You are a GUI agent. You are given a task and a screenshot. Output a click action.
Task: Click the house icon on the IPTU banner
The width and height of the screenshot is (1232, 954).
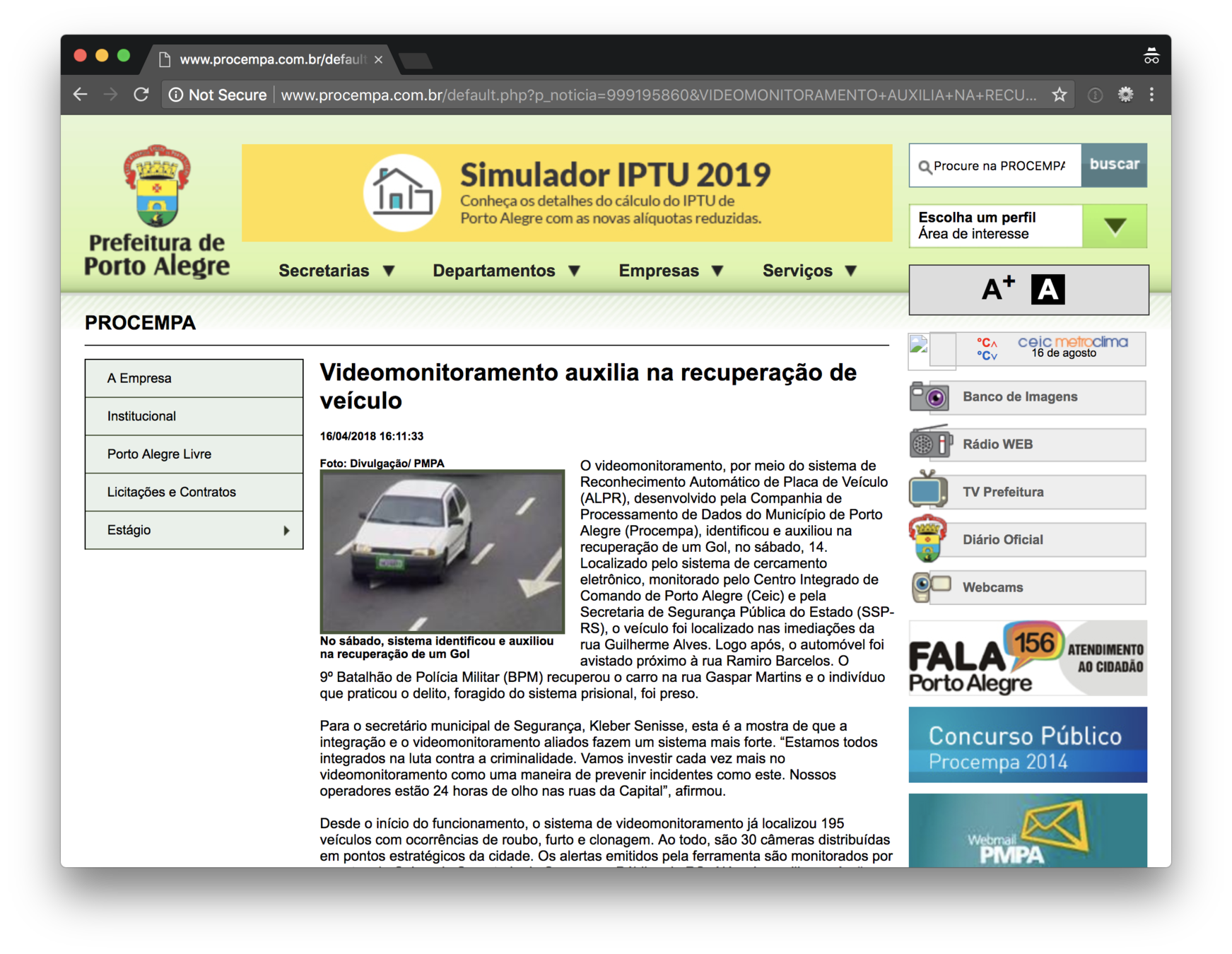tap(402, 192)
